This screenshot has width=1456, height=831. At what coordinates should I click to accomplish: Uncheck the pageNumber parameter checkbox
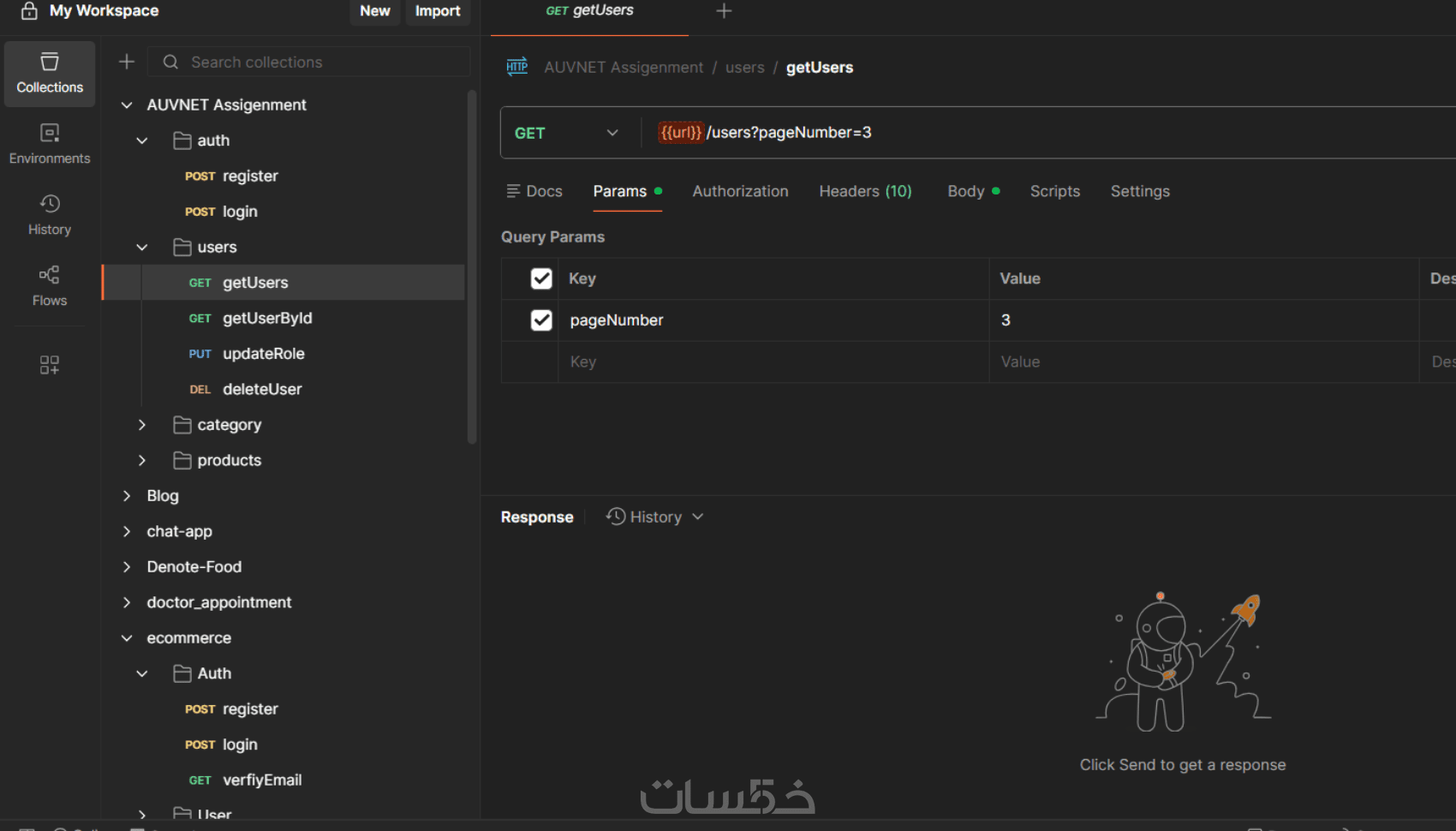click(541, 320)
